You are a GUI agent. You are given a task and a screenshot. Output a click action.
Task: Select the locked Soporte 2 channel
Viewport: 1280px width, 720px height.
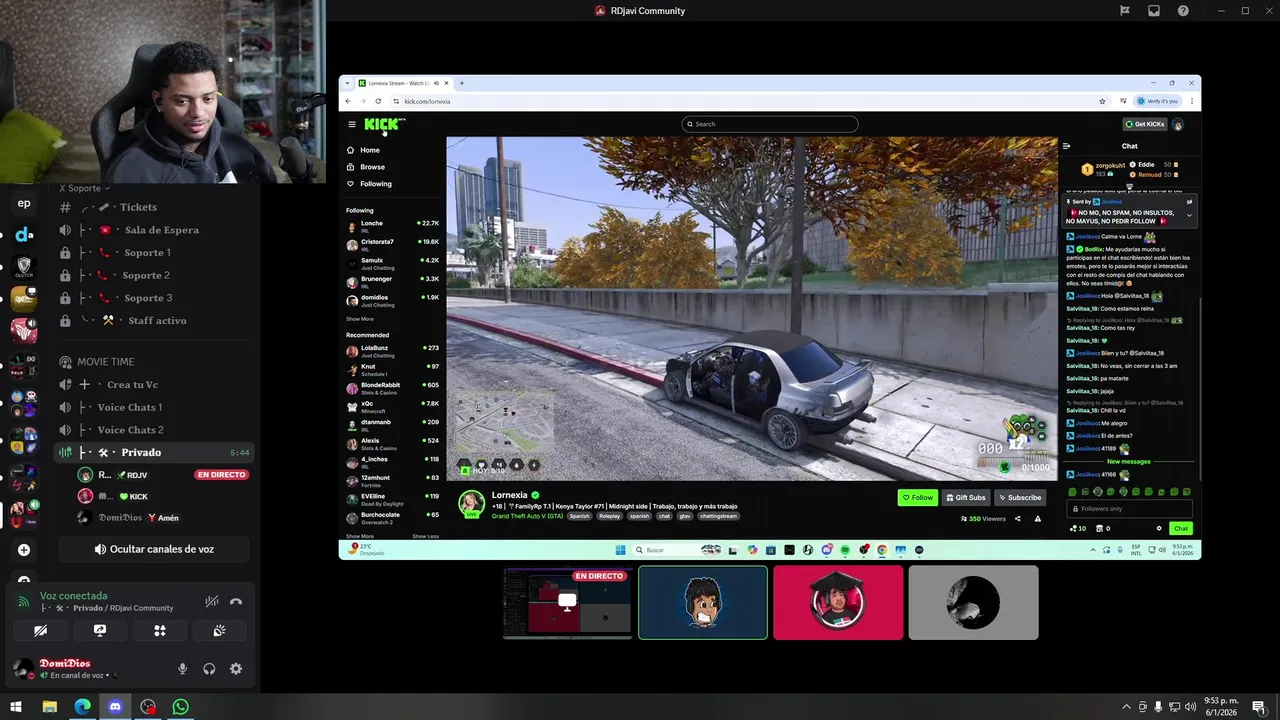click(153, 275)
